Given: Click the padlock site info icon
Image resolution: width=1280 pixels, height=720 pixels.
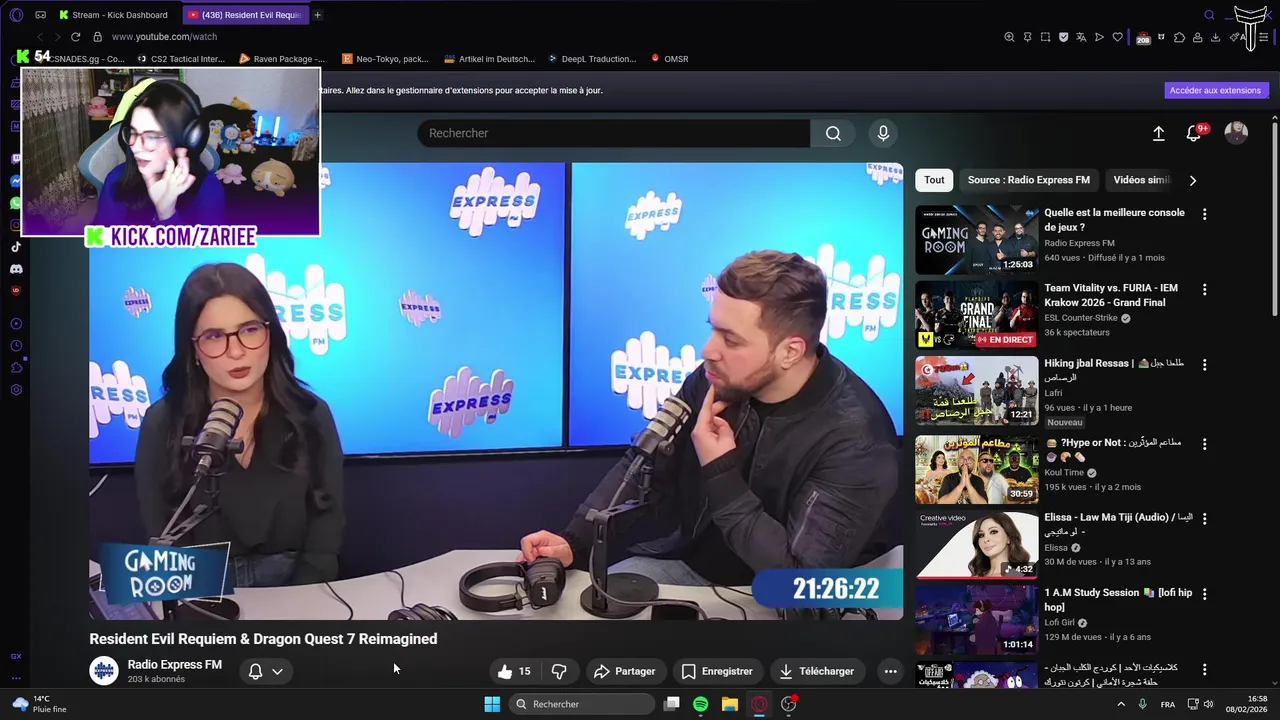Looking at the screenshot, I should [97, 37].
